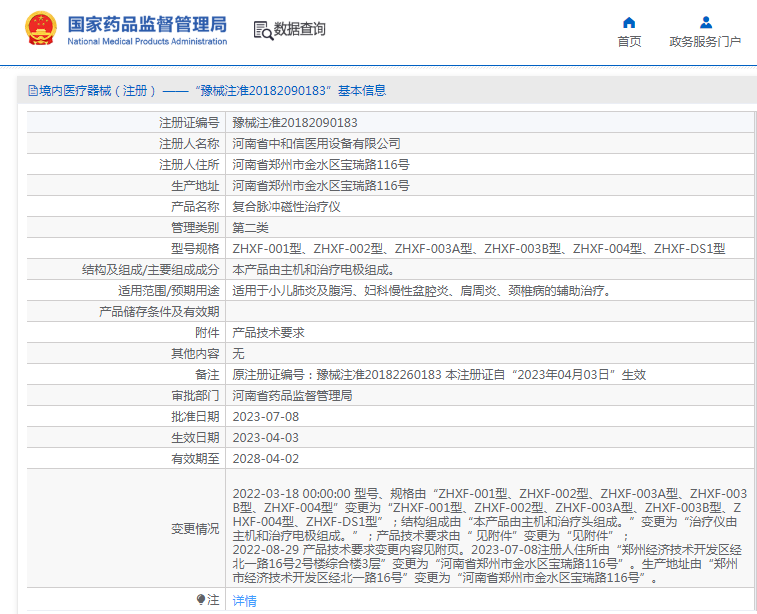Click the 产品名称 row label
This screenshot has height=614, width=757.
(x=195, y=207)
